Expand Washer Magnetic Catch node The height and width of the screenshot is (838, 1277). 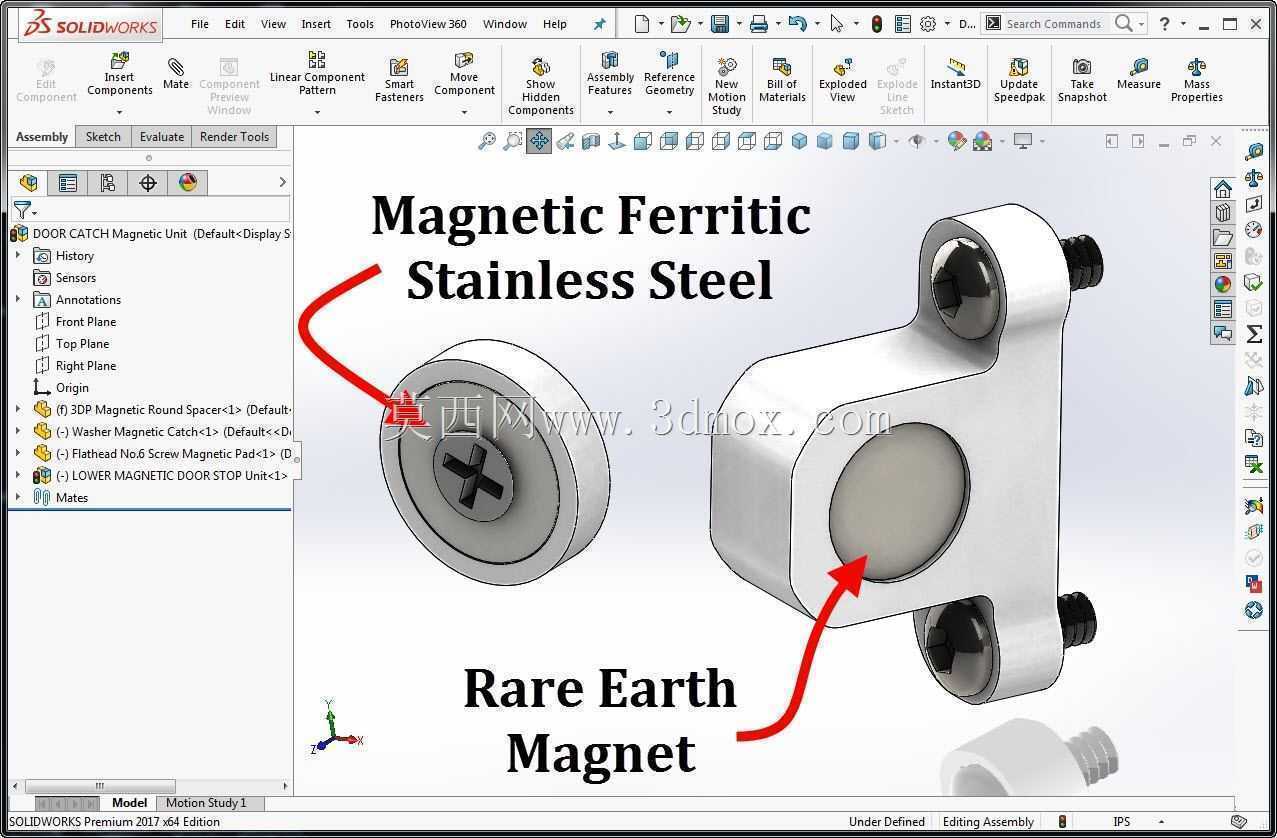[x=18, y=432]
